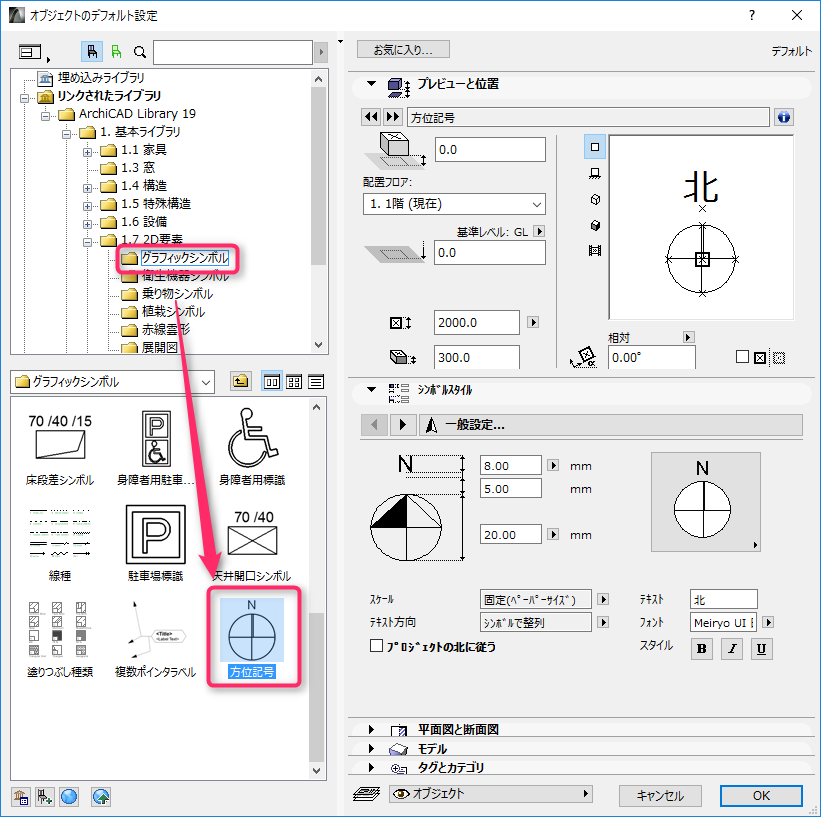Open the blue object info button
This screenshot has height=817, width=821.
pyautogui.click(x=784, y=117)
